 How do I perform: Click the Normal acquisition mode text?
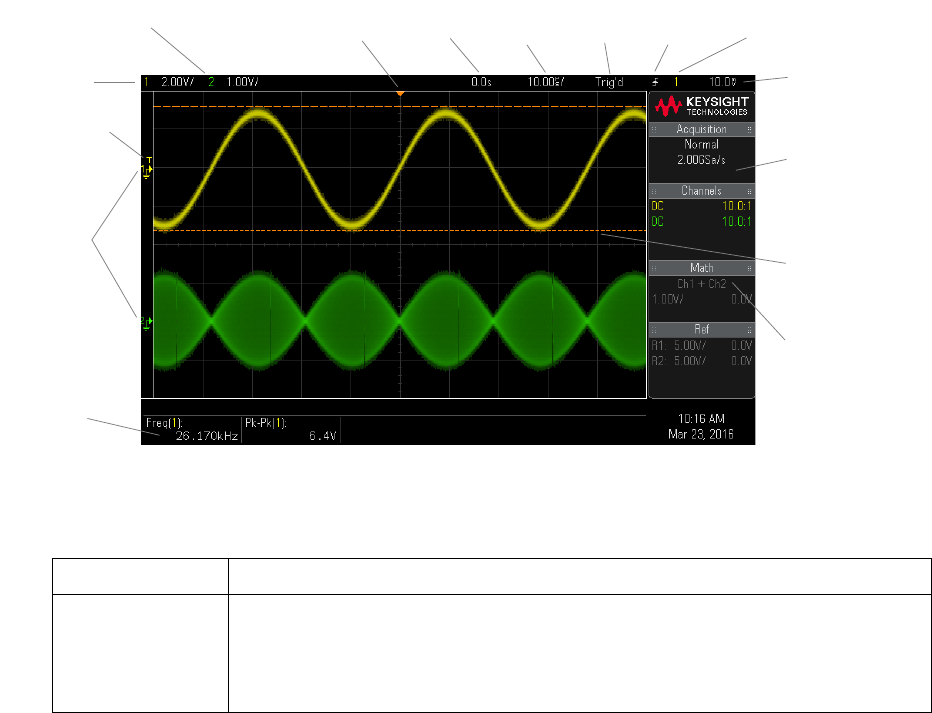701,144
